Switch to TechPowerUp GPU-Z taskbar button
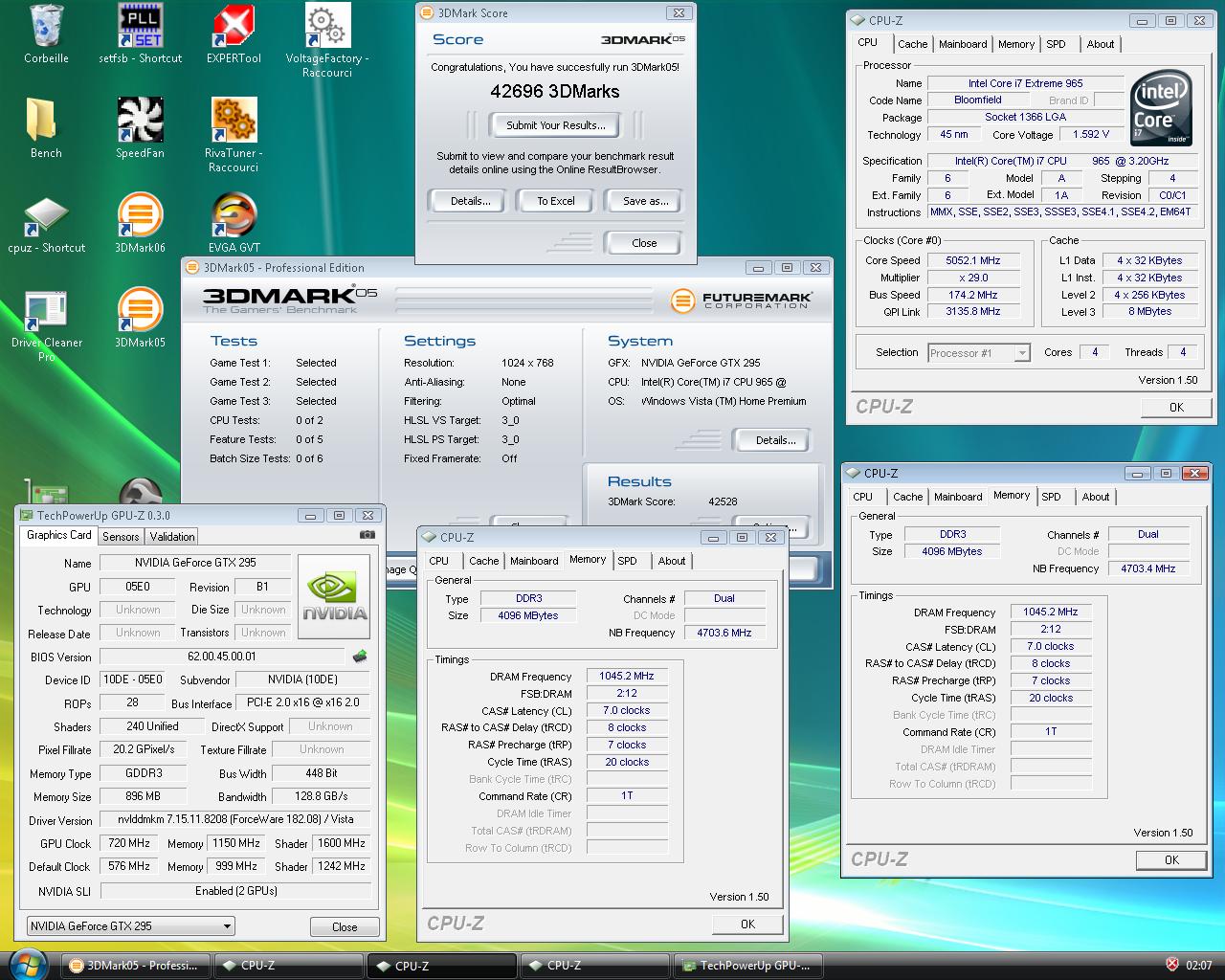This screenshot has width=1225, height=980. 746,965
